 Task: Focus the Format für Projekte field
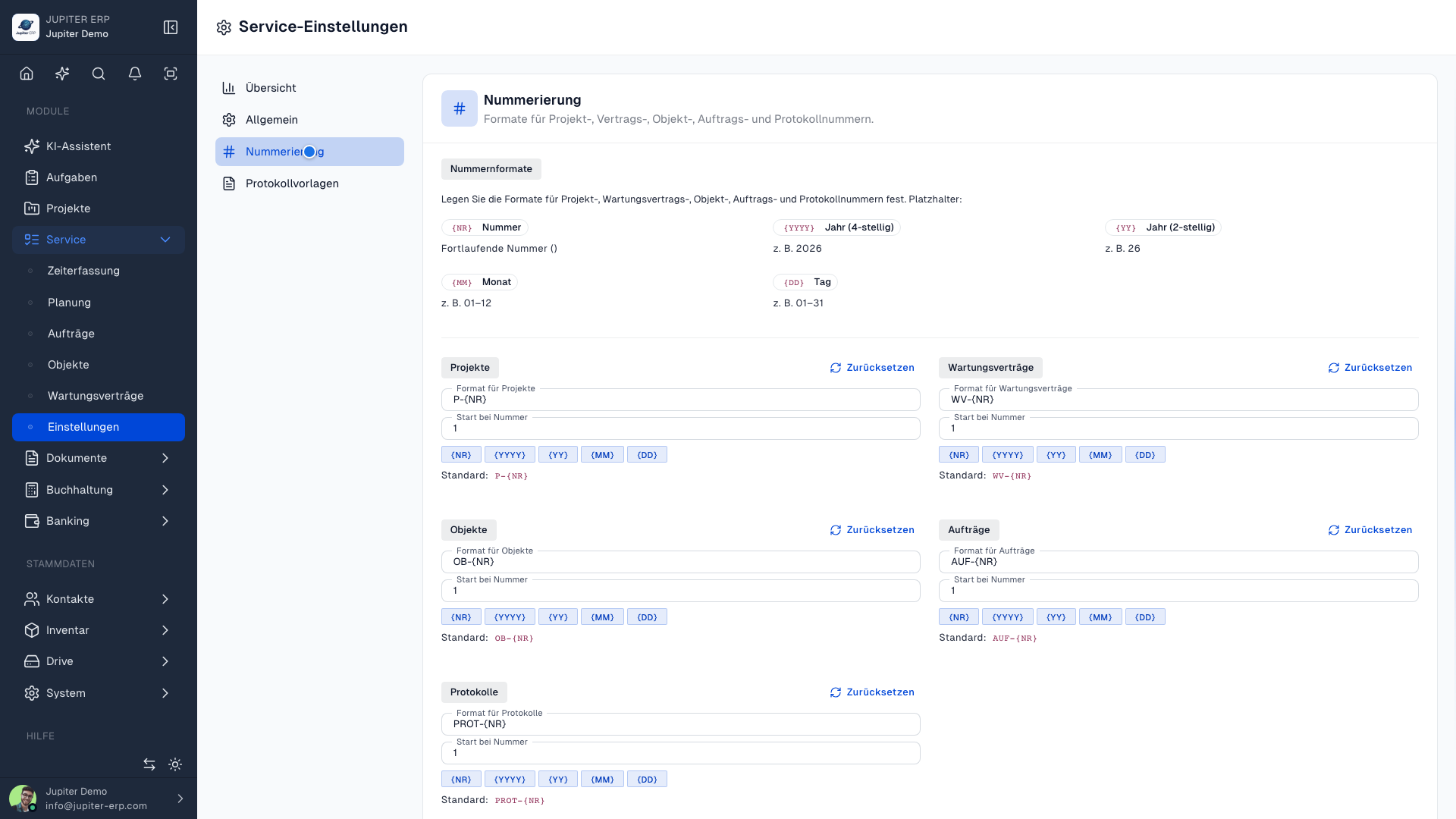[681, 400]
